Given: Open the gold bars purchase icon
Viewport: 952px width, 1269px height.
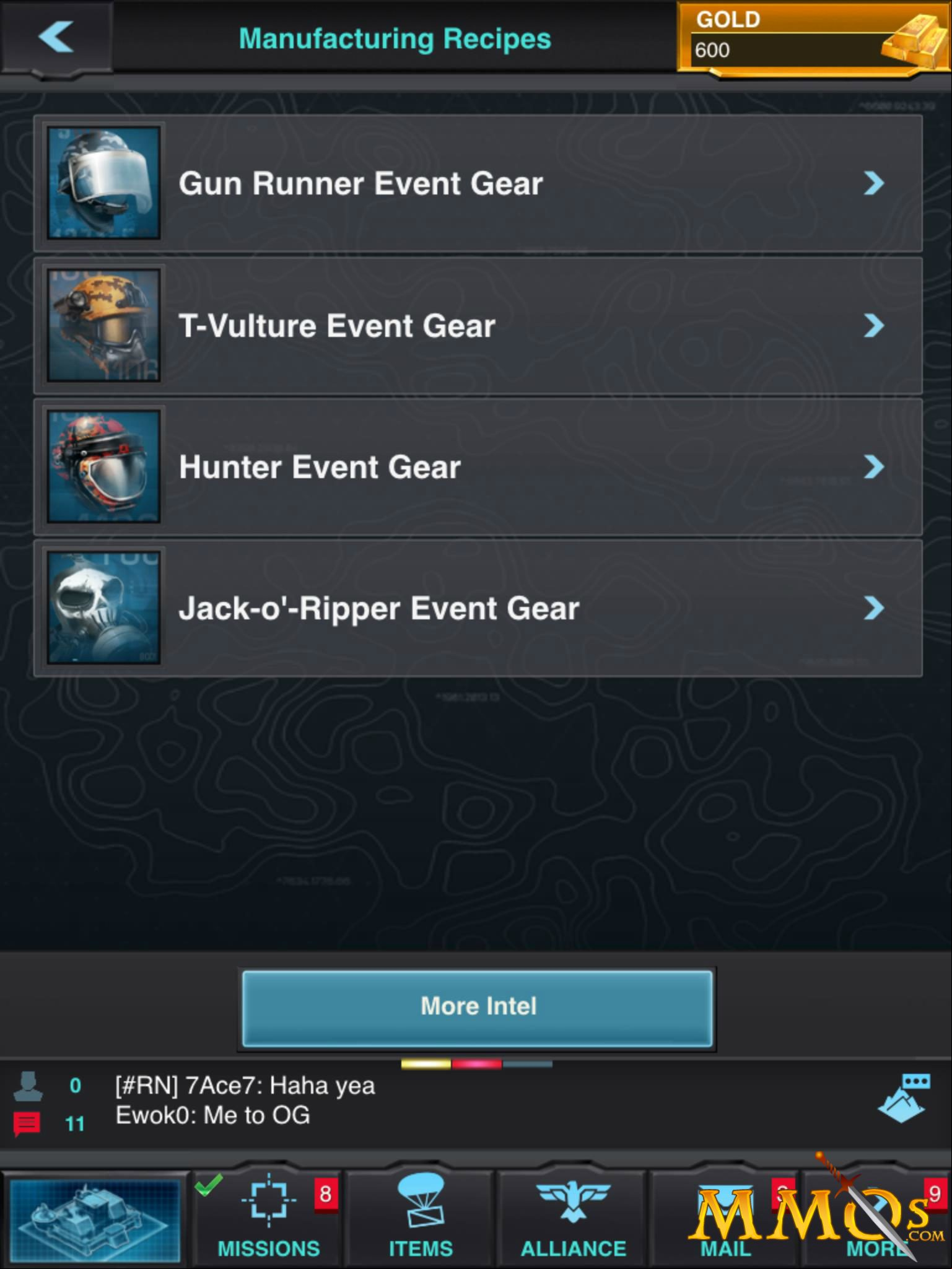Looking at the screenshot, I should (912, 41).
